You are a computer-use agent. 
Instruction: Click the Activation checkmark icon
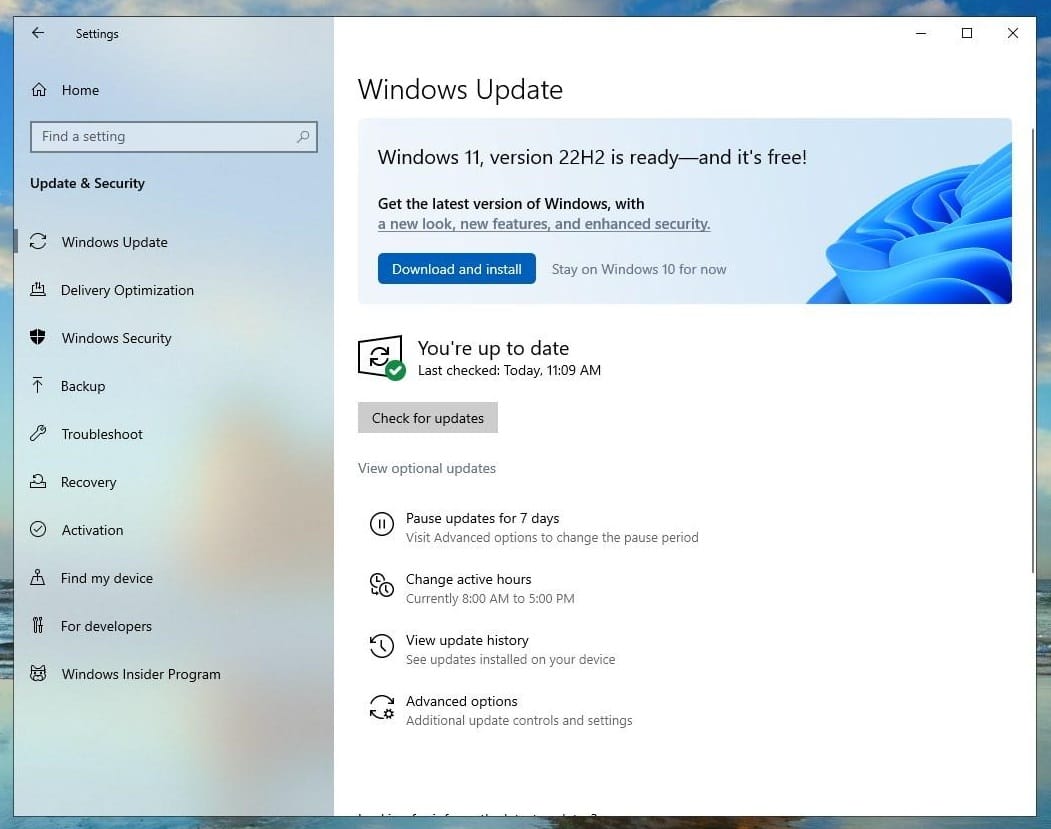tap(38, 529)
